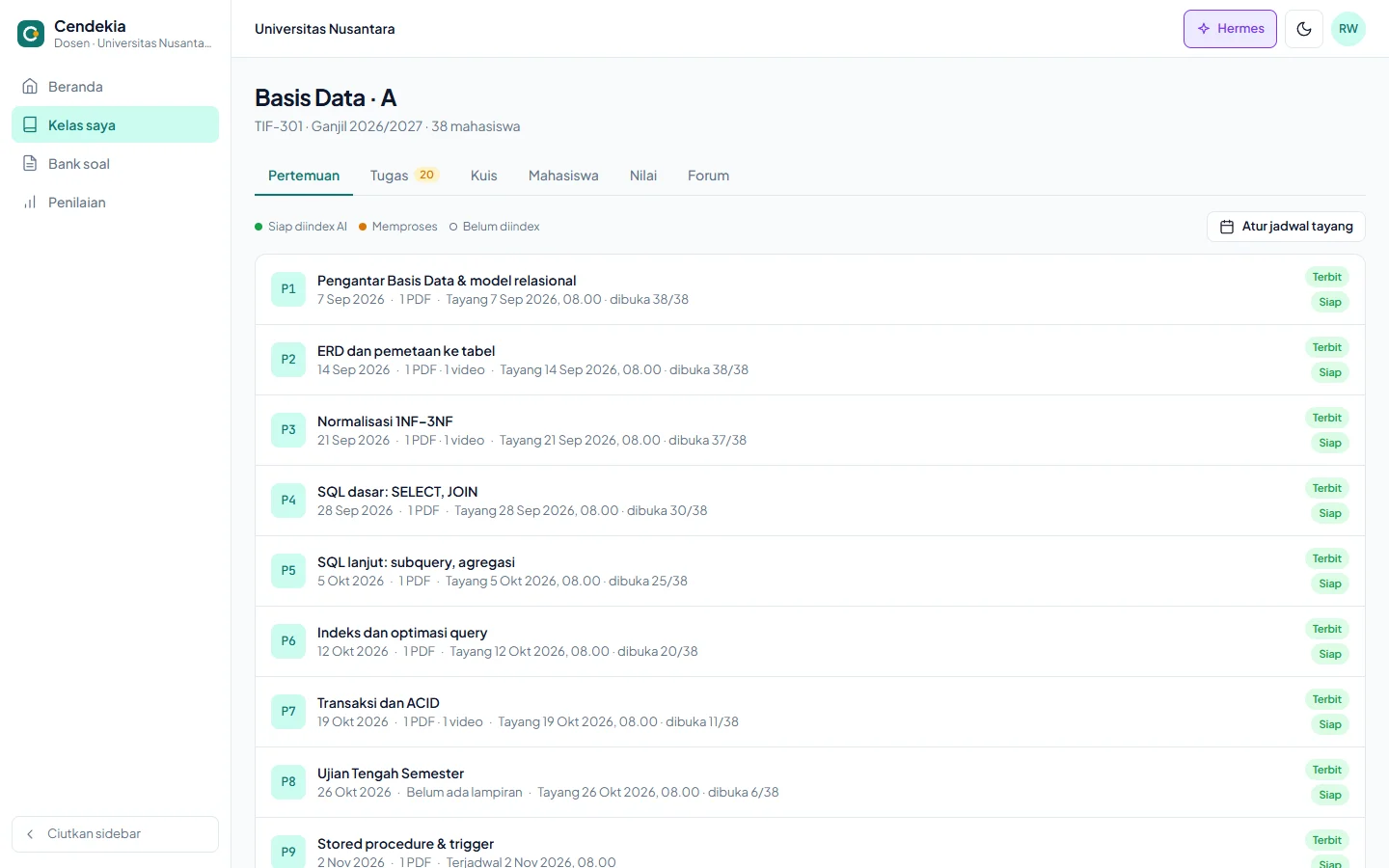Select the Kelas saya book icon
Viewport: 1389px width, 868px height.
click(30, 124)
